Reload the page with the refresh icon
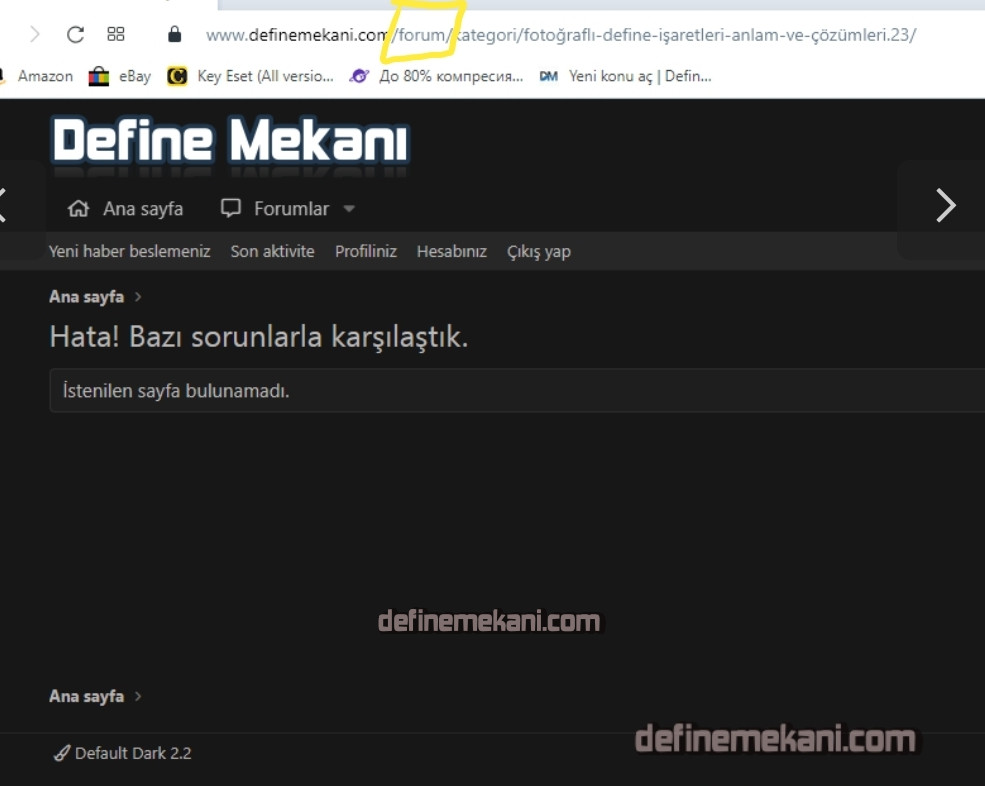 pos(75,35)
